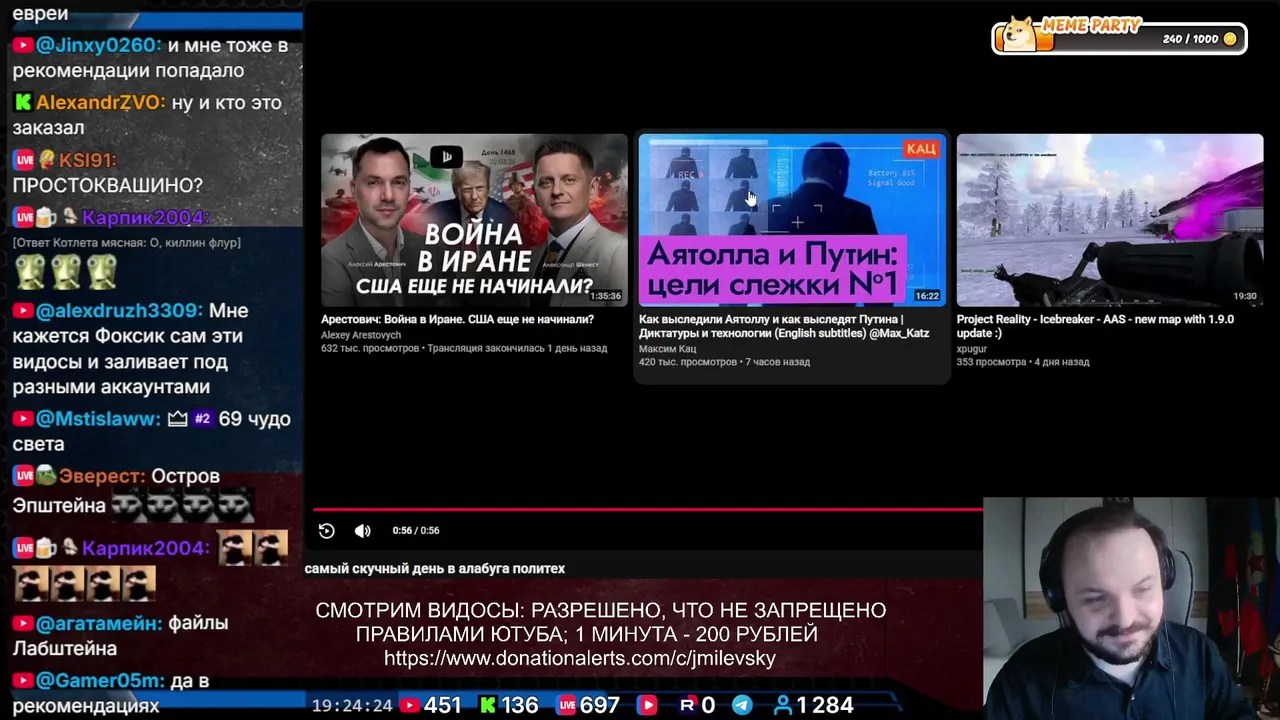Click the donationalerts.com/c/jmilevsky URL text
The width and height of the screenshot is (1280, 720).
point(580,659)
